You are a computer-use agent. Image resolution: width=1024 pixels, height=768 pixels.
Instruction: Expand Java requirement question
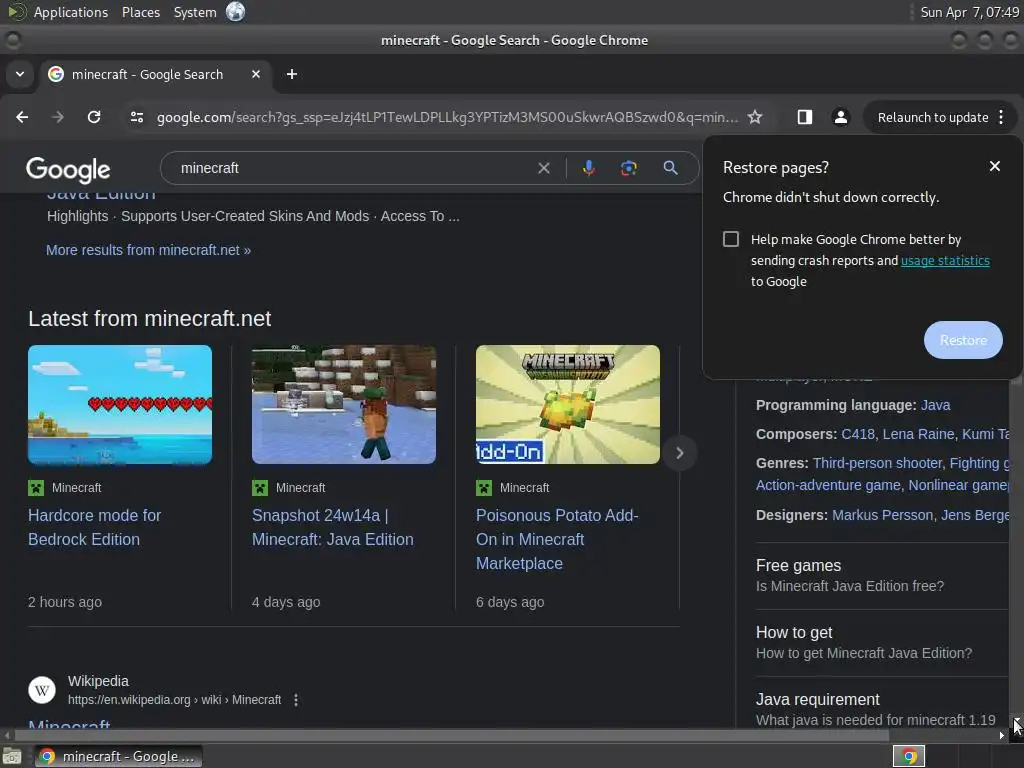(882, 709)
